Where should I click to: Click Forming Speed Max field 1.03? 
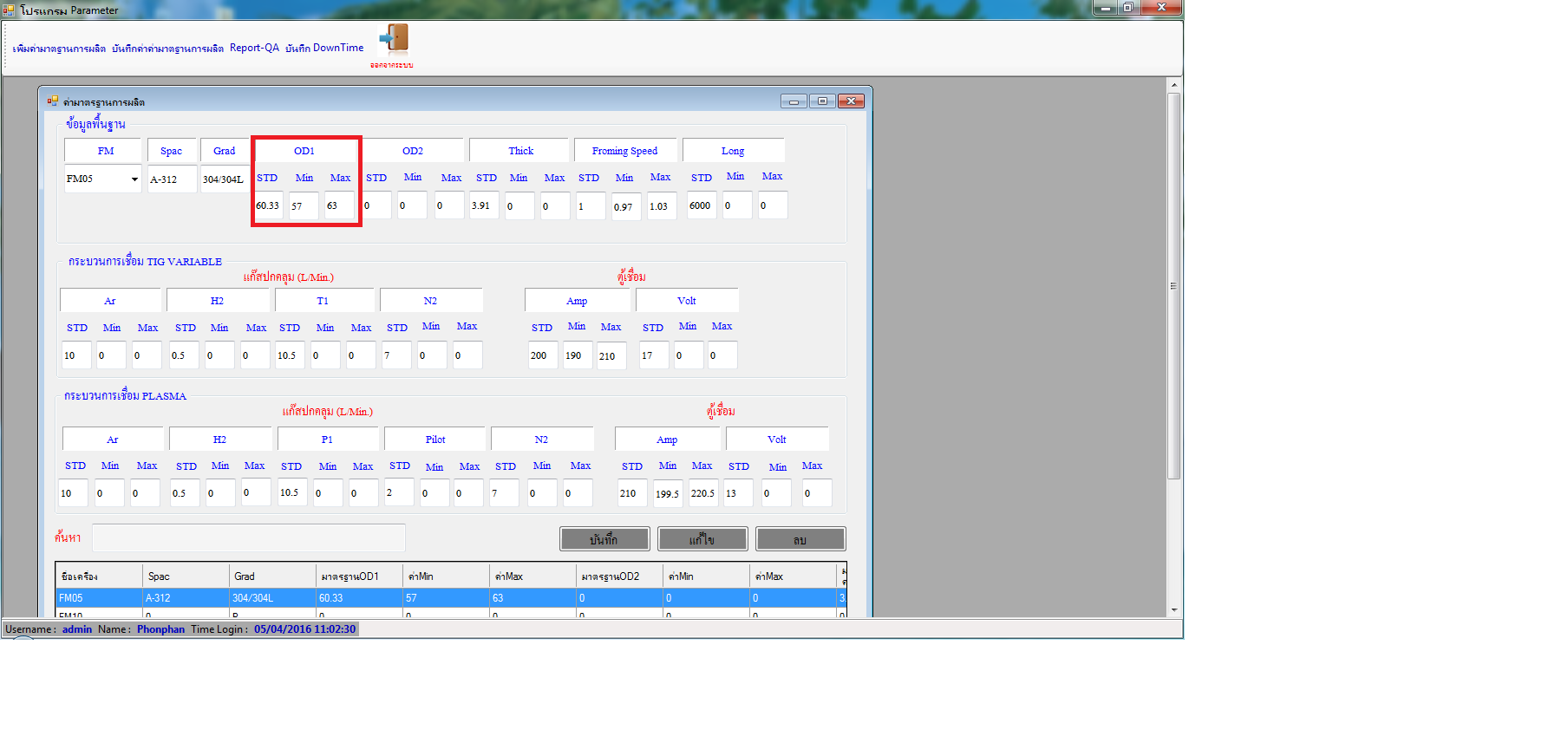[x=662, y=206]
